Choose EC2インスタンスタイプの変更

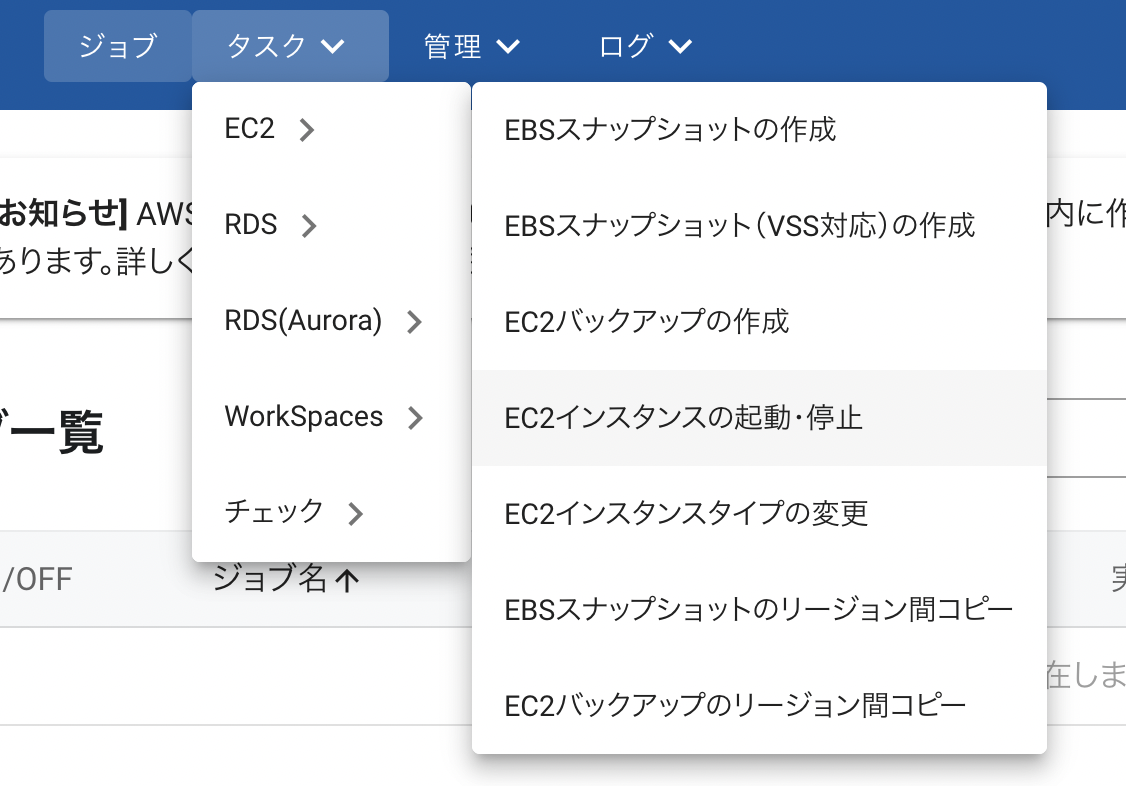(686, 513)
